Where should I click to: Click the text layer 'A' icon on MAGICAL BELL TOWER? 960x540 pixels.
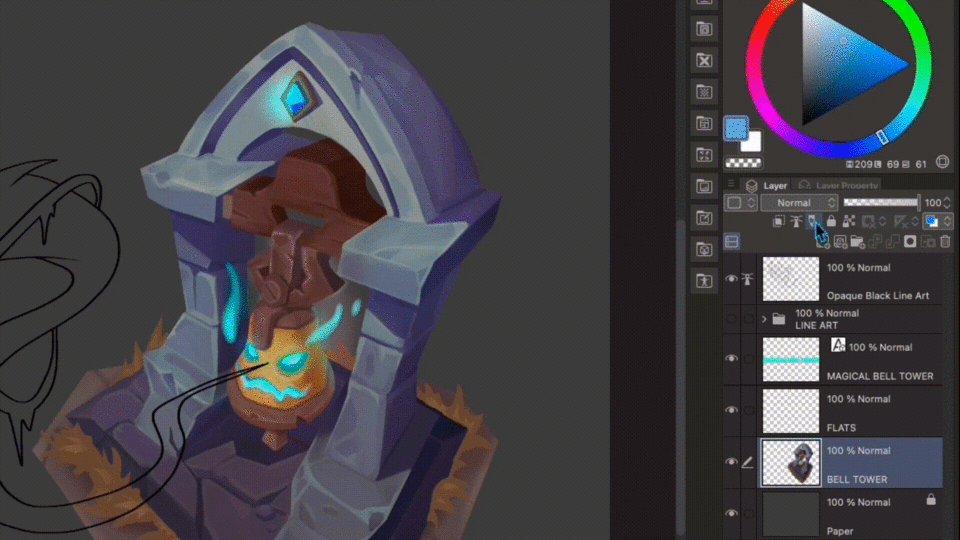838,345
